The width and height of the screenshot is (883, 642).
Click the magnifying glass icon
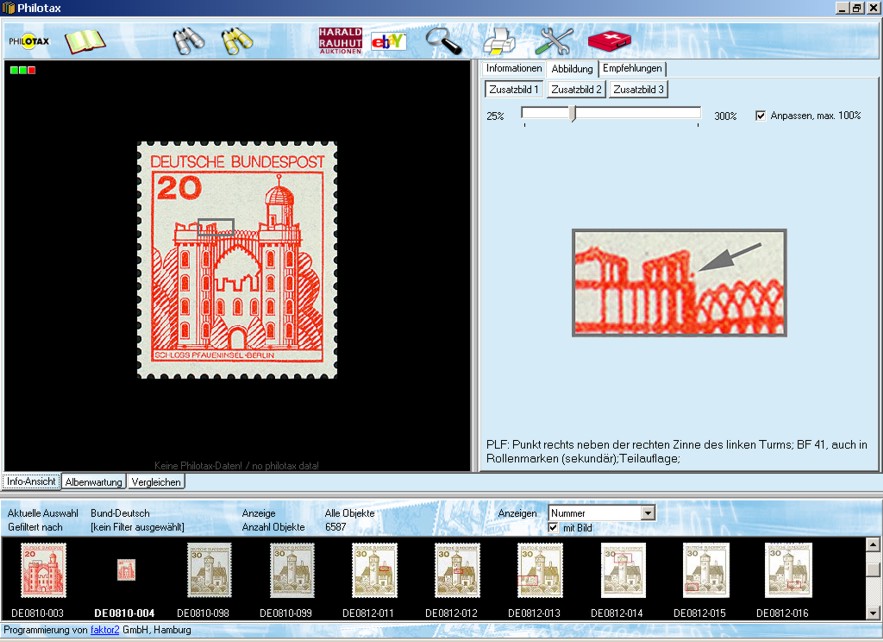(444, 41)
